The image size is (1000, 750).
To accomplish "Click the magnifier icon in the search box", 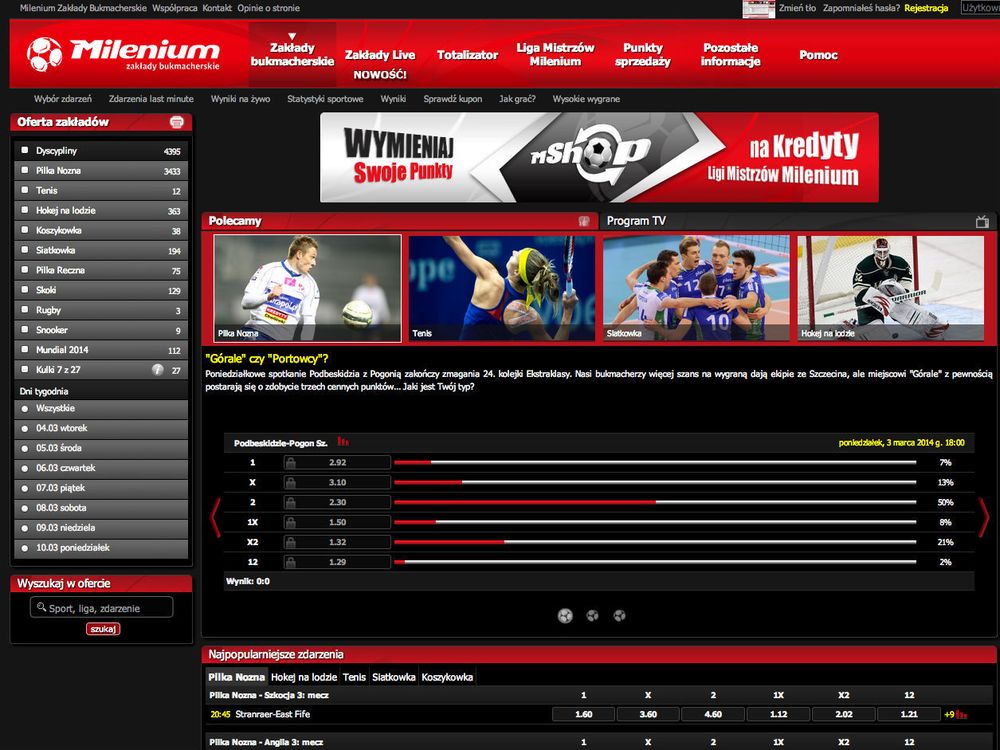I will pyautogui.click(x=41, y=607).
